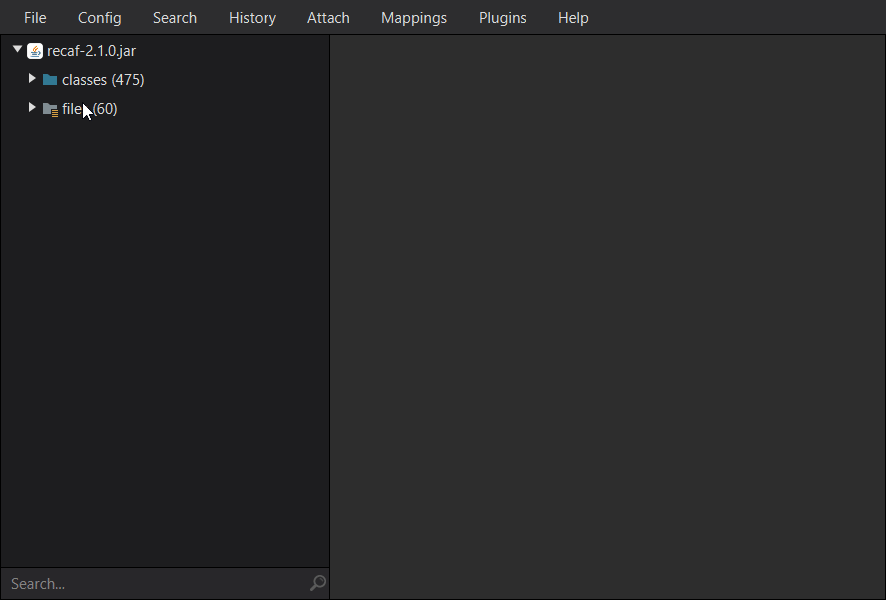Open the Search menu
Viewport: 886px width, 600px height.
point(174,17)
